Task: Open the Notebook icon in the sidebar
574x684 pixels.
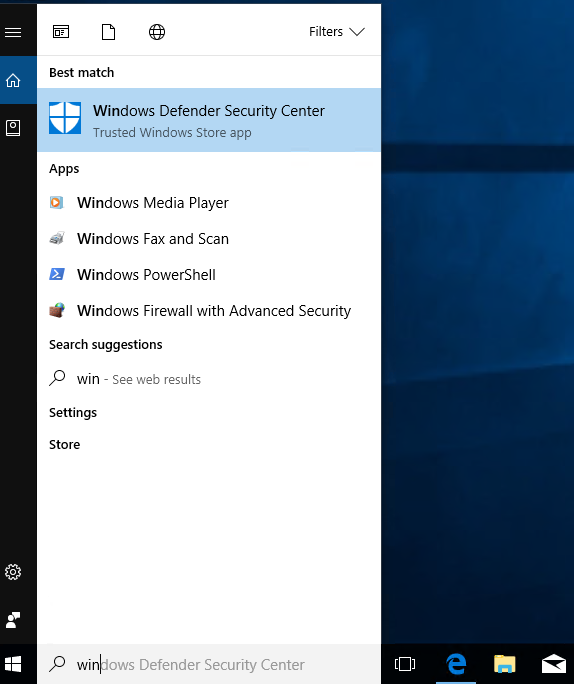Action: [x=13, y=128]
